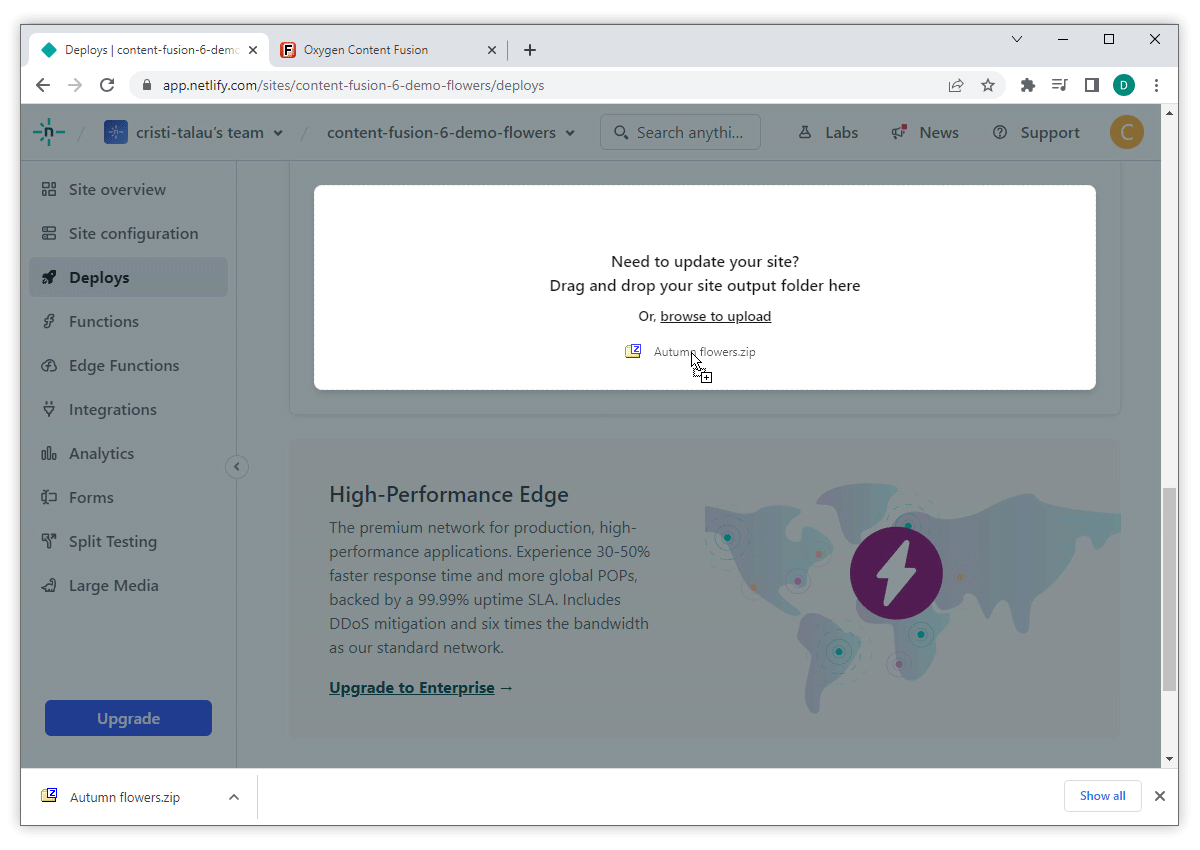This screenshot has height=850, width=1200.
Task: Click the share page icon in address bar
Action: 956,85
